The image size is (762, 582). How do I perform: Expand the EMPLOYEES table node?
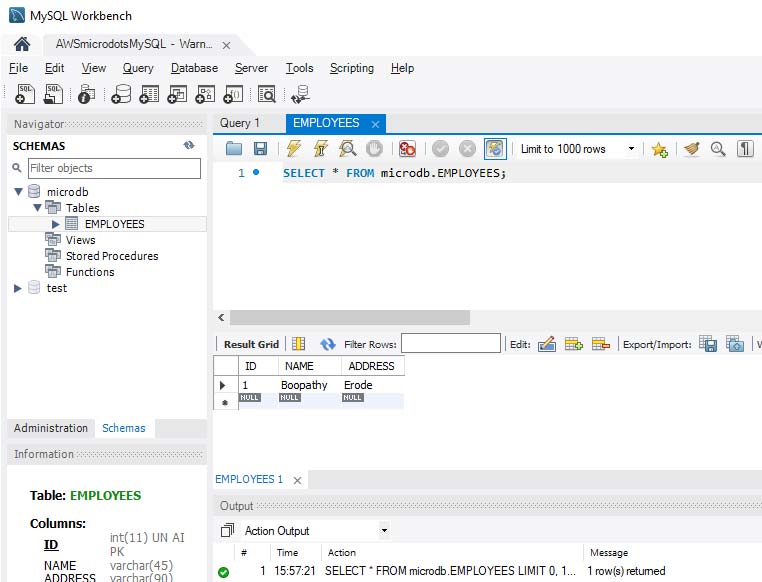point(55,224)
